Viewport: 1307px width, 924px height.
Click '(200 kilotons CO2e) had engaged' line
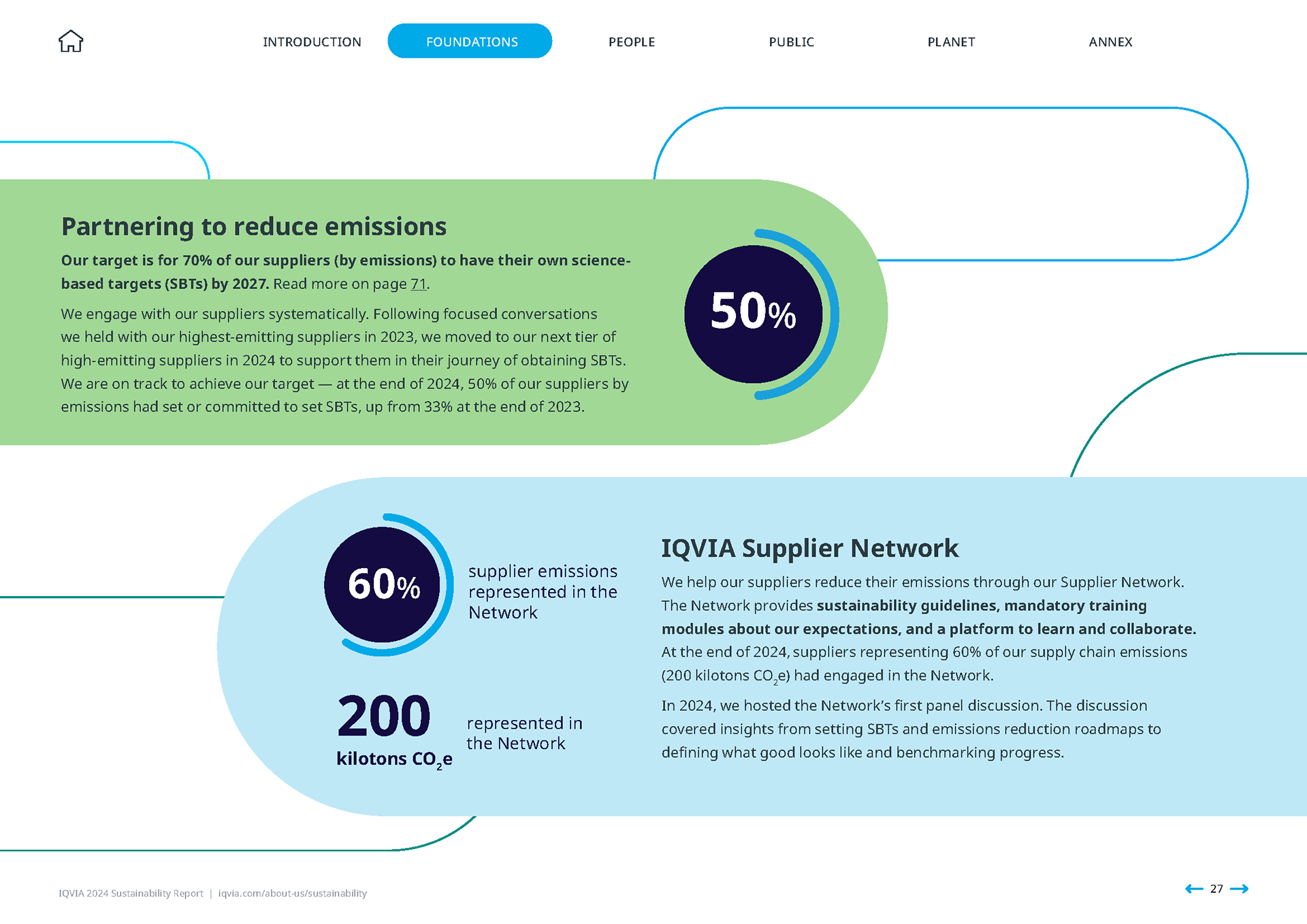(x=827, y=676)
